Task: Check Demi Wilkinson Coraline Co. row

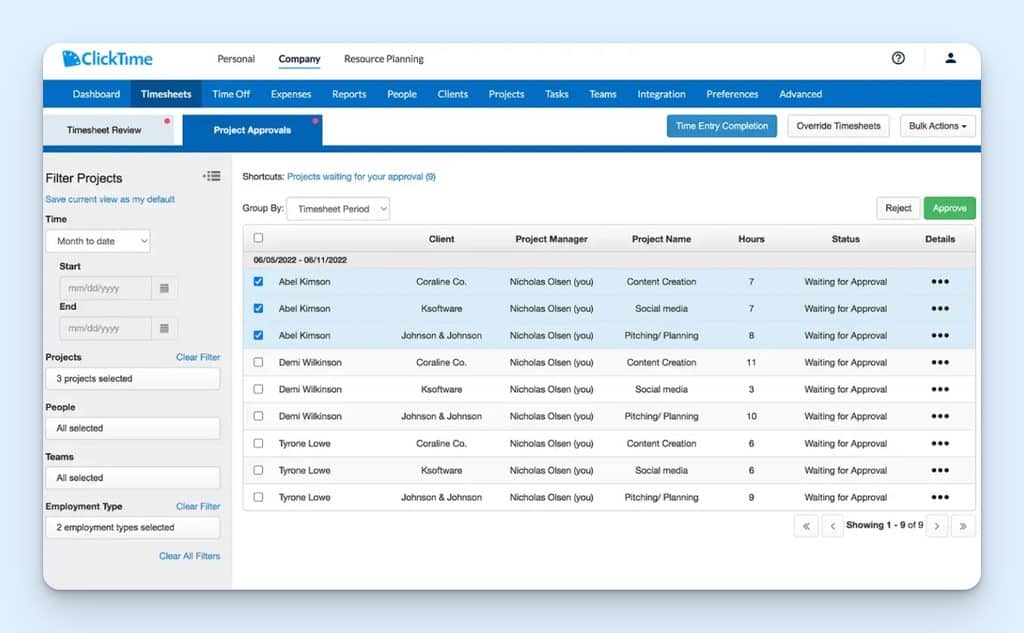Action: tap(258, 362)
